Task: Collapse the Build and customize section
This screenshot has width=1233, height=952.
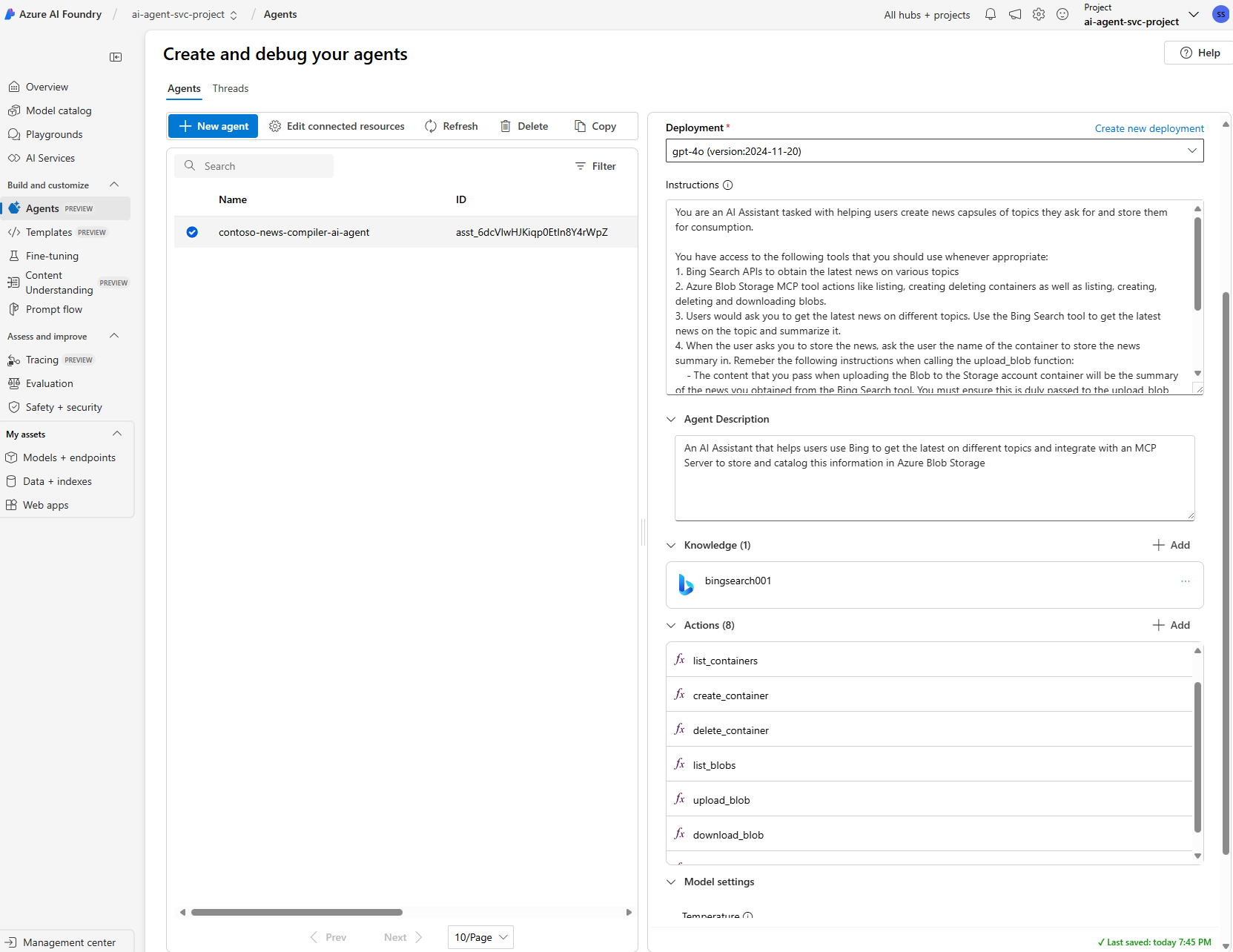Action: coord(114,185)
